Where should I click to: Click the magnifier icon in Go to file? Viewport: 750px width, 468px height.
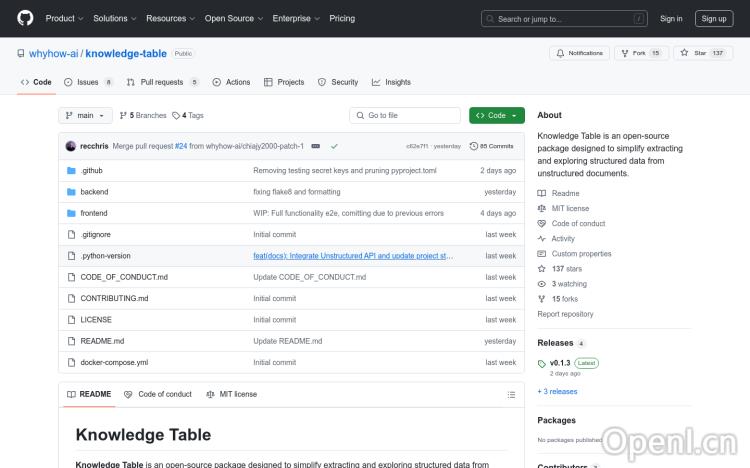pos(360,115)
